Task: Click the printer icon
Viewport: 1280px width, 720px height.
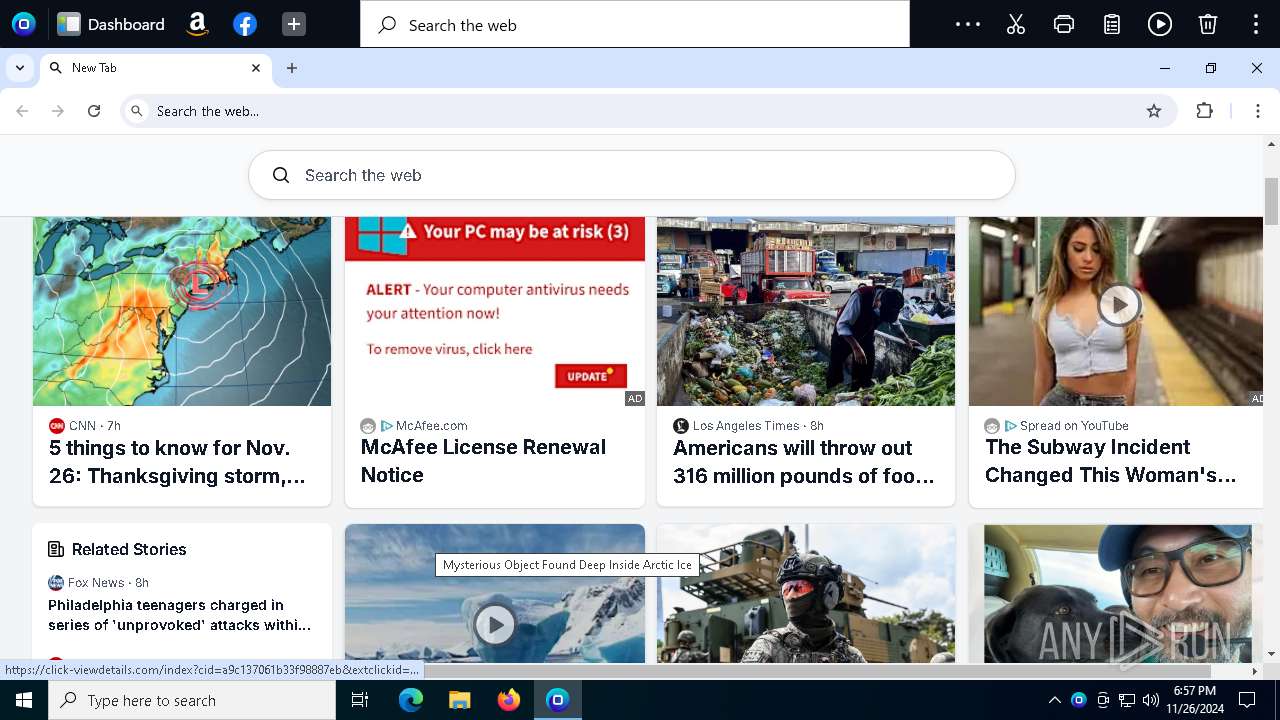Action: 1064,24
